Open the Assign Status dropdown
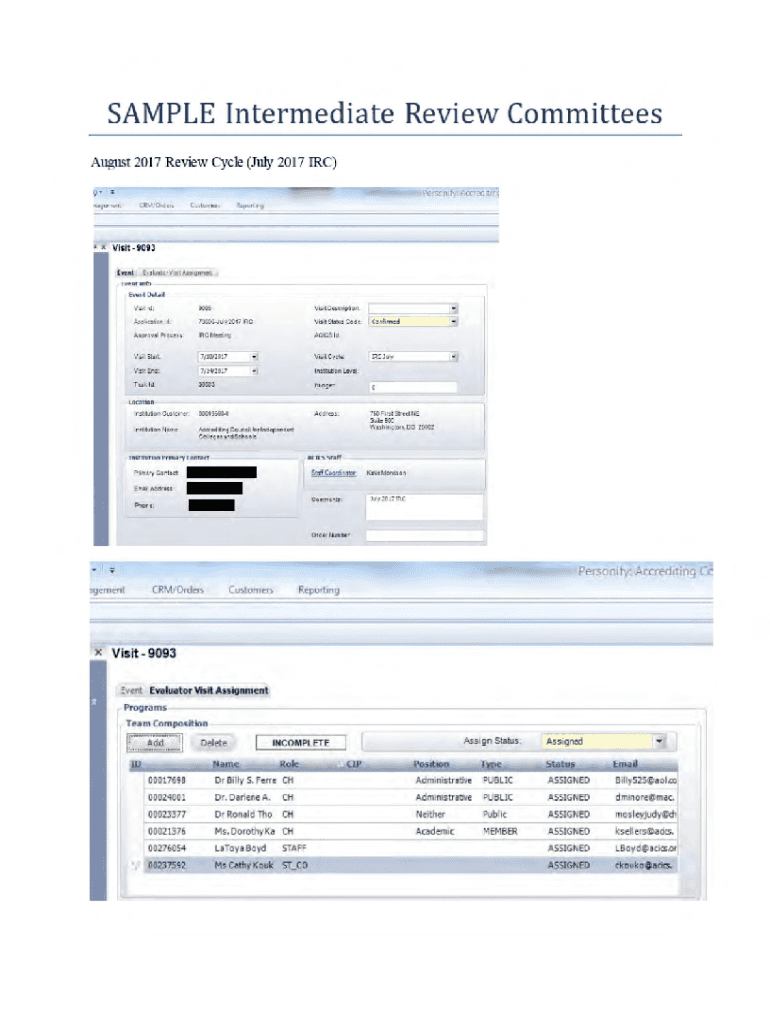This screenshot has width=770, height=1024. tap(659, 741)
